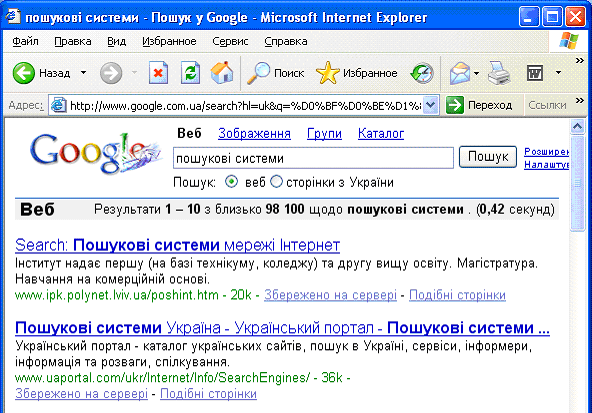The image size is (592, 413).
Task: Expand toolbar overflow chevron near Edit button
Action: click(x=580, y=60)
